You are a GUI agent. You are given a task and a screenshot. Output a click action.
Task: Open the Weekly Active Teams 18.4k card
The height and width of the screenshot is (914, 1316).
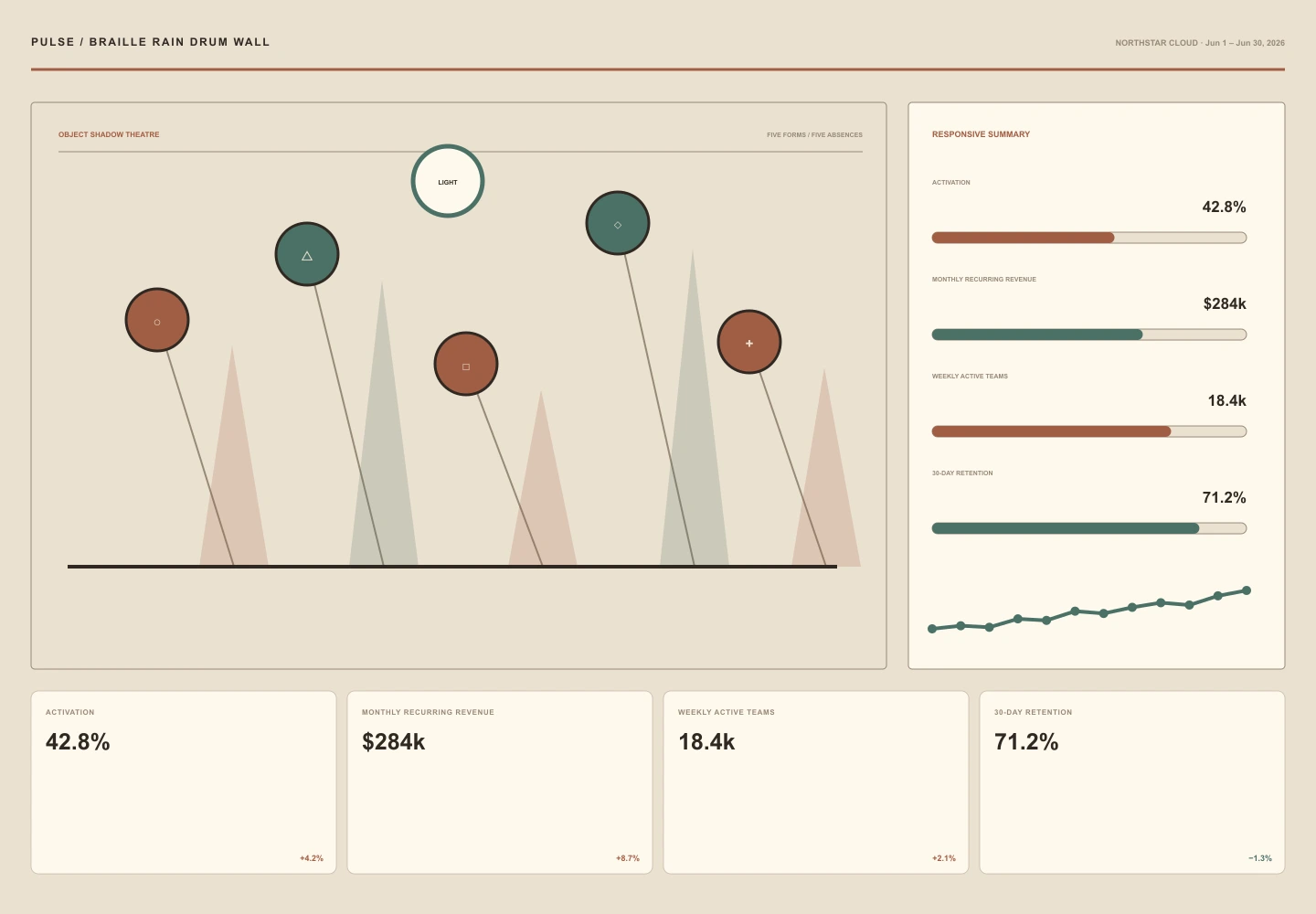pos(816,782)
